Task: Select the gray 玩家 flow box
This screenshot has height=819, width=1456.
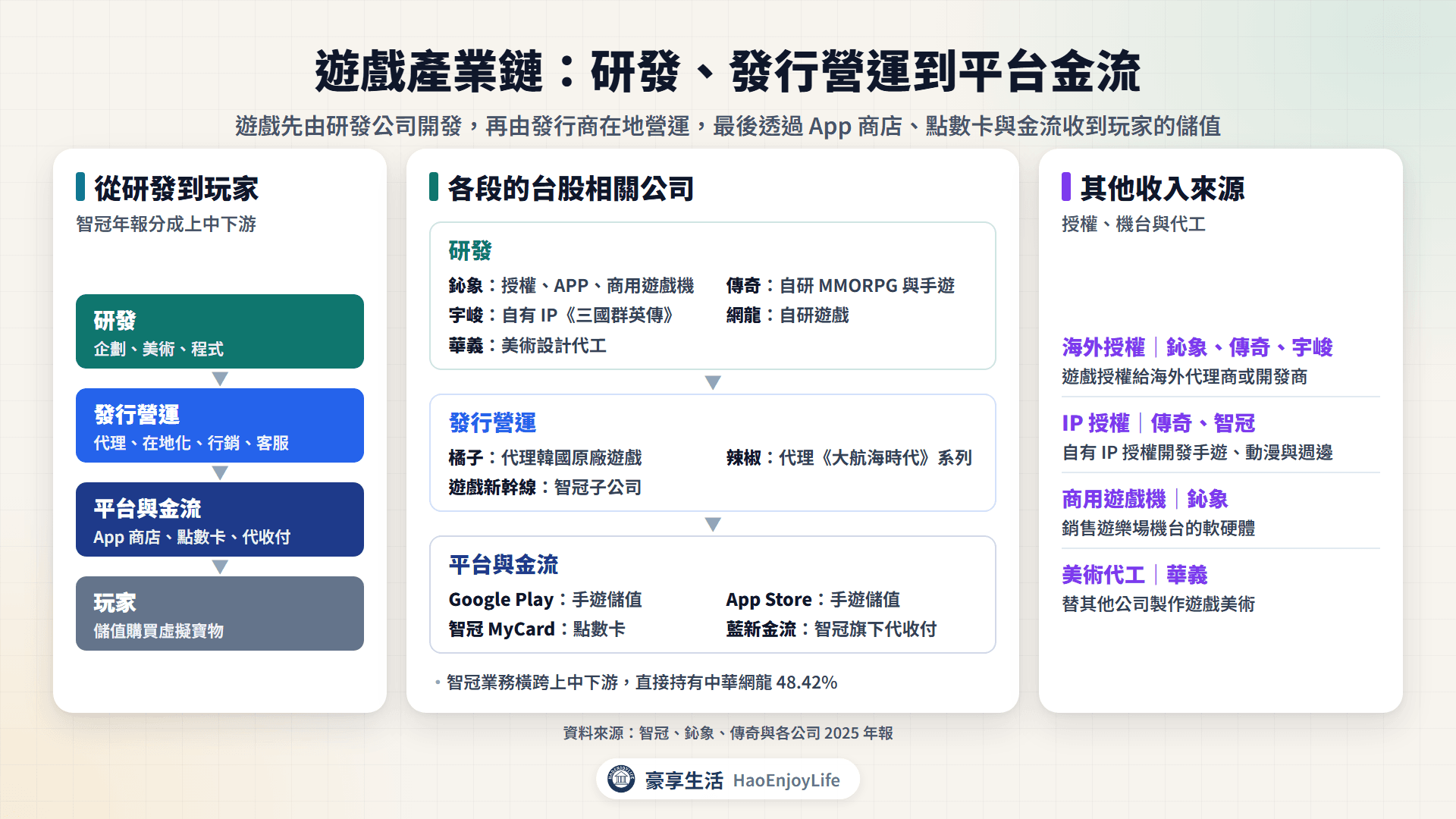Action: [x=220, y=613]
